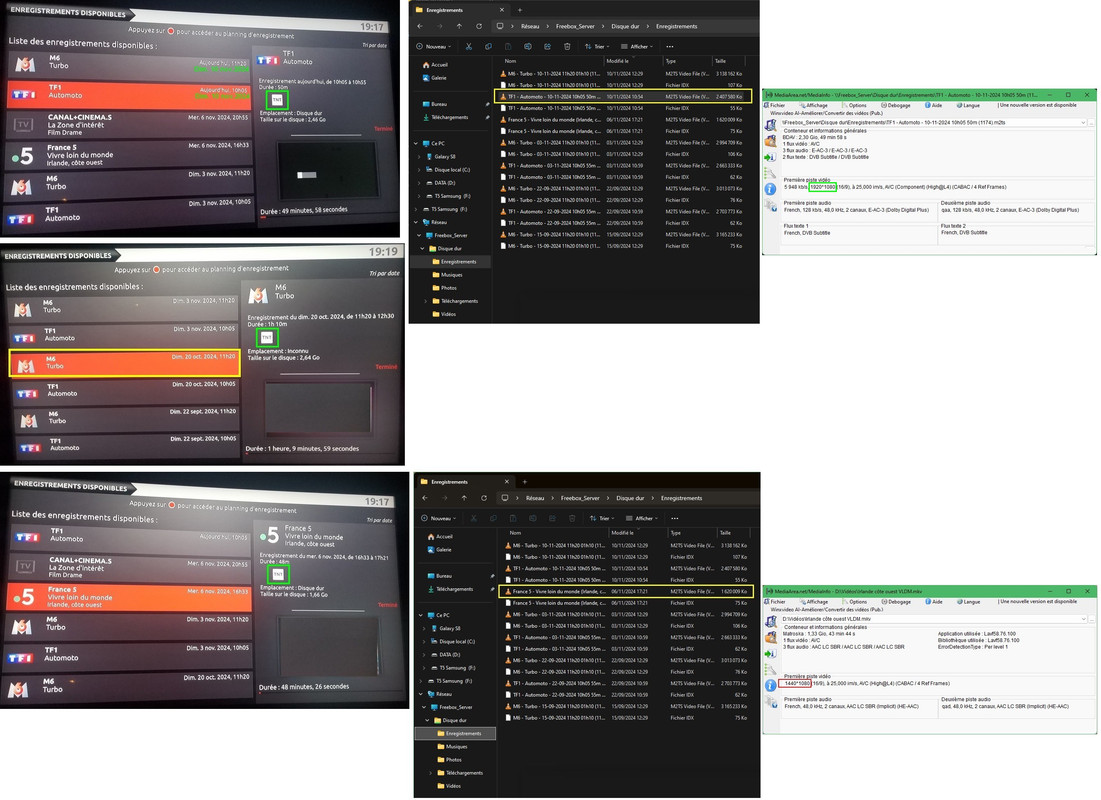This screenshot has height=800, width=1101.
Task: Refresh the lower Explorer window
Action: click(484, 498)
